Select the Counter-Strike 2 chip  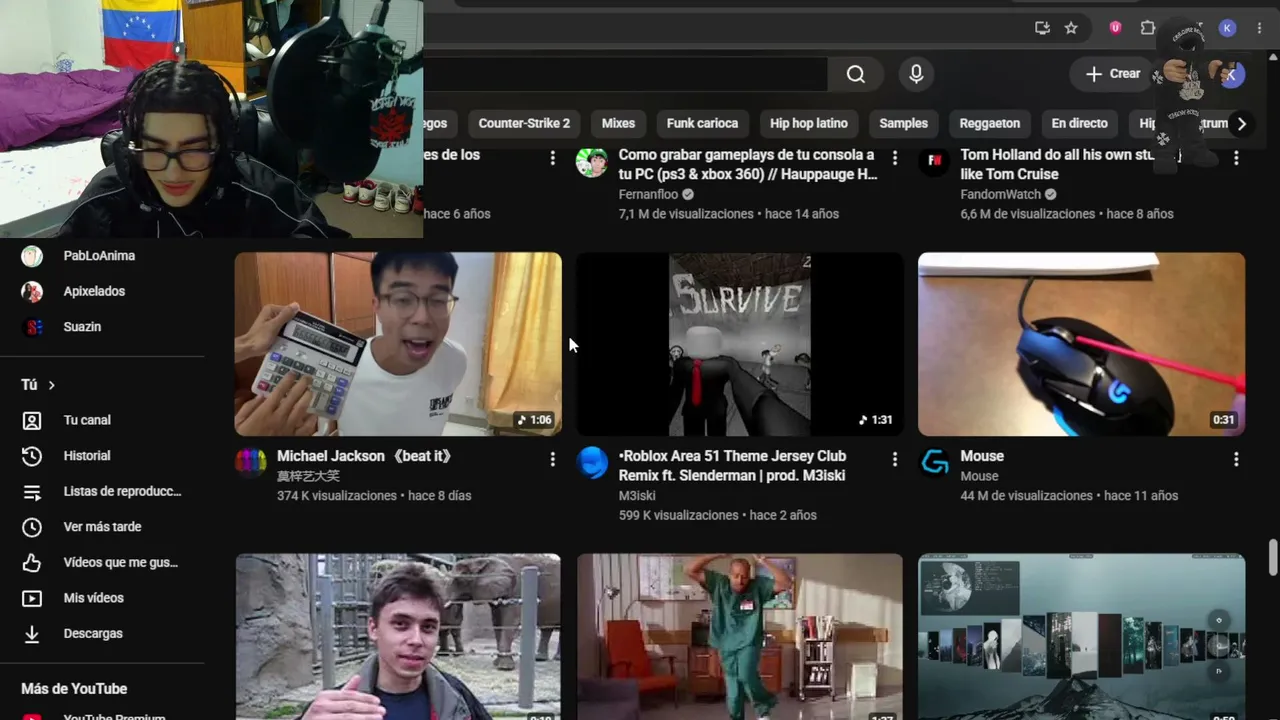[524, 123]
